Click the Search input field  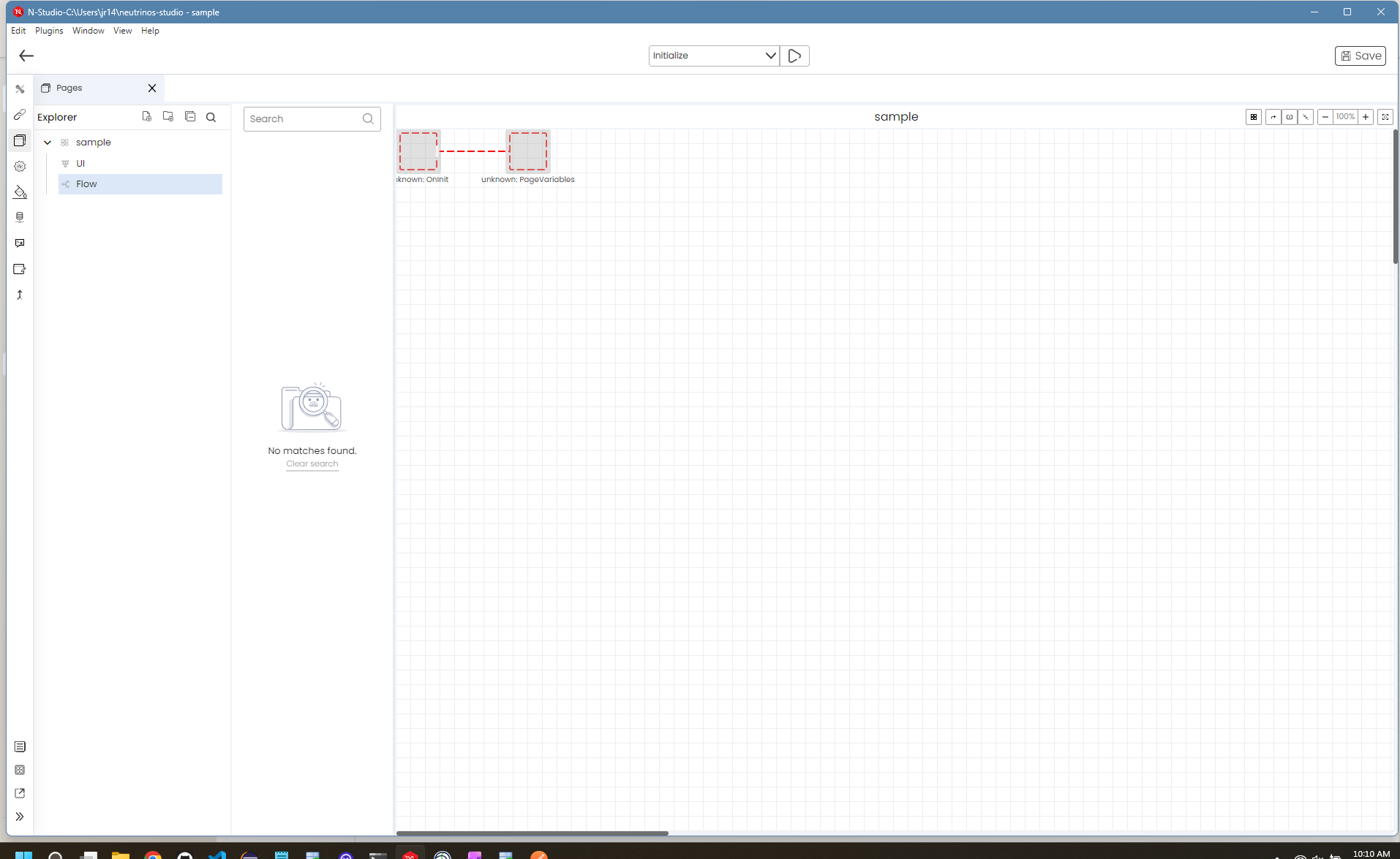(x=304, y=119)
